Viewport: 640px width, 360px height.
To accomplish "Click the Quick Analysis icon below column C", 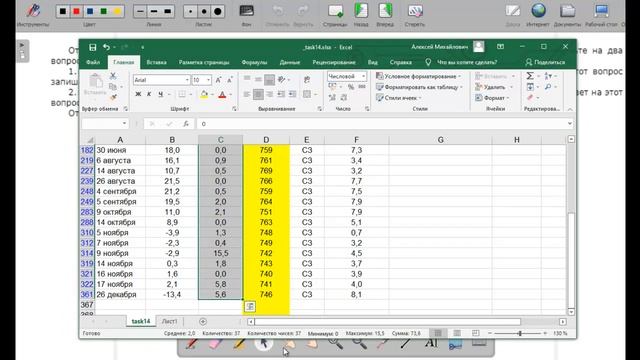I will pyautogui.click(x=250, y=307).
